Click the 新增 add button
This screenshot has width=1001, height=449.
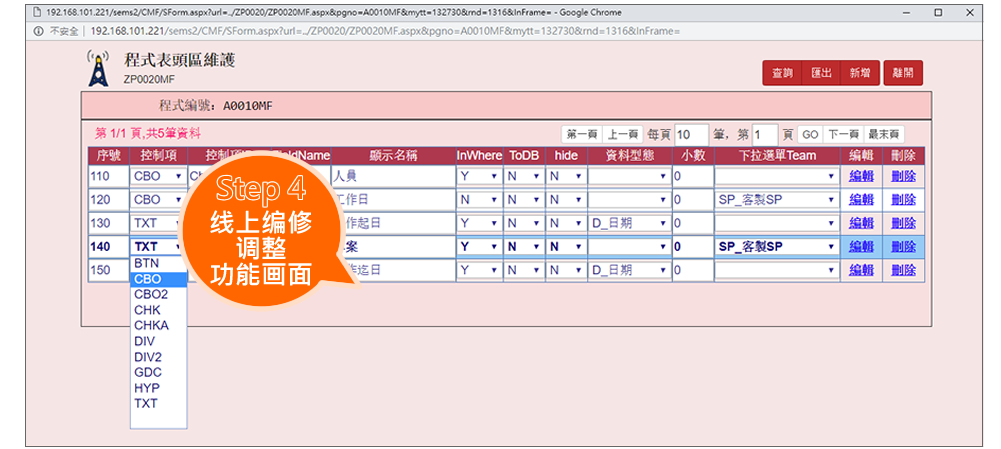859,73
